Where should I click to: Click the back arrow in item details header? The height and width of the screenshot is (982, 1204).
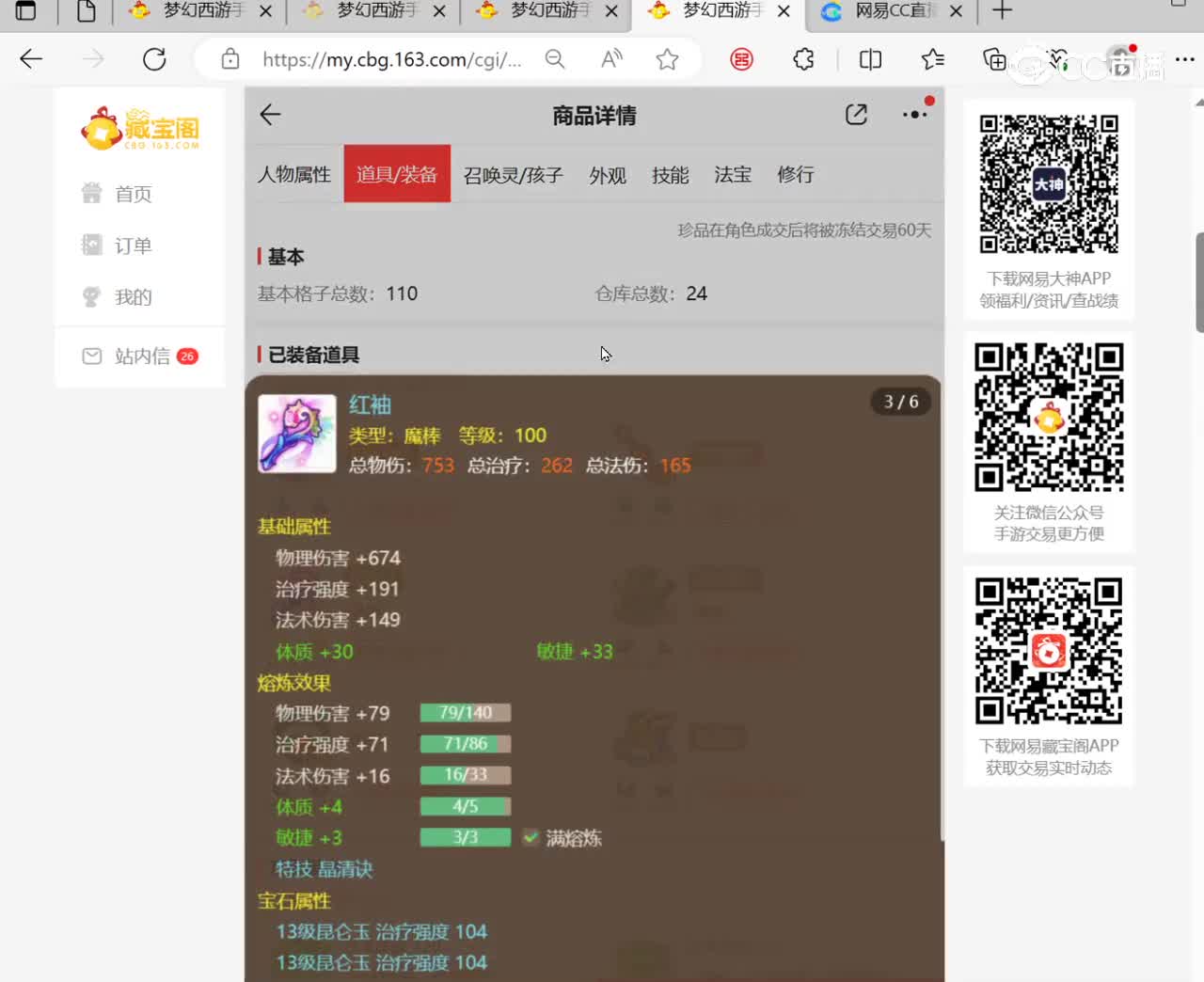coord(270,115)
